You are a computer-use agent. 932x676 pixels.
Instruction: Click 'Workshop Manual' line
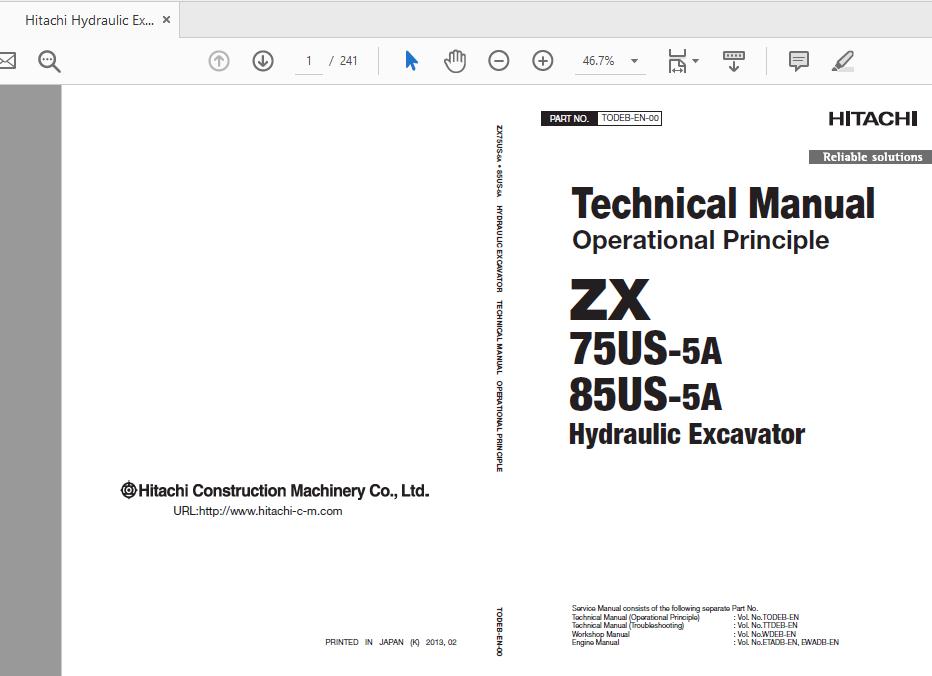tap(600, 634)
